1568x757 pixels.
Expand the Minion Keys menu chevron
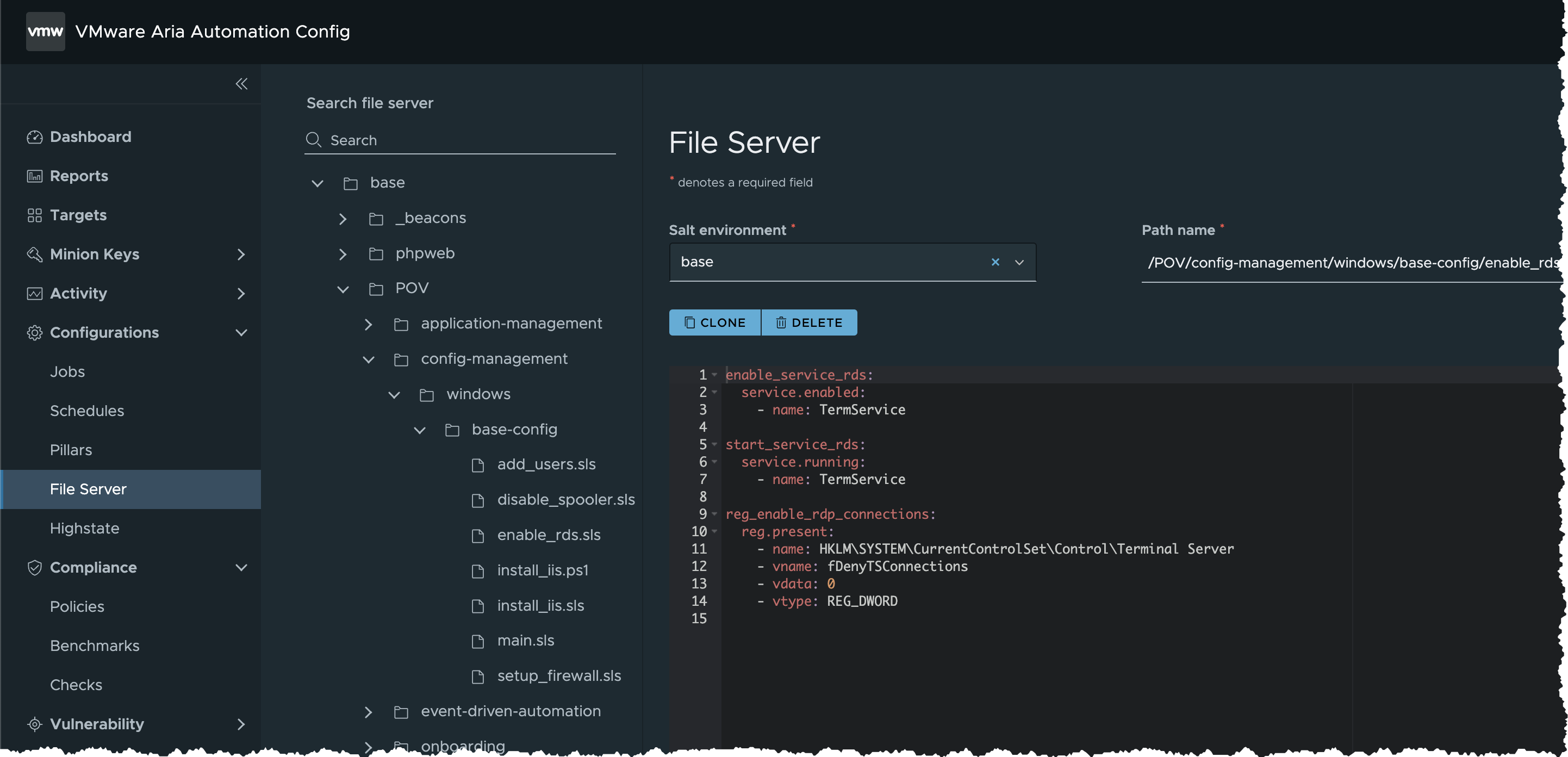[x=241, y=255]
